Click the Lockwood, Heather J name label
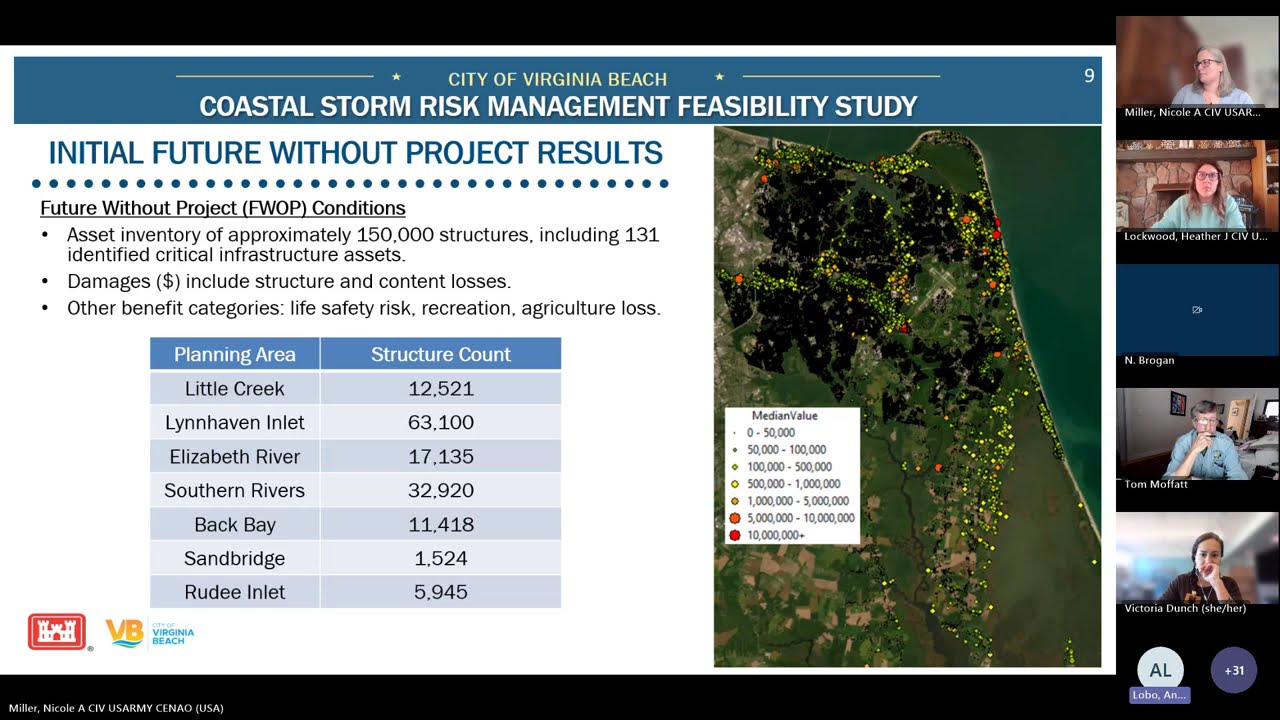The height and width of the screenshot is (720, 1280). (1195, 236)
